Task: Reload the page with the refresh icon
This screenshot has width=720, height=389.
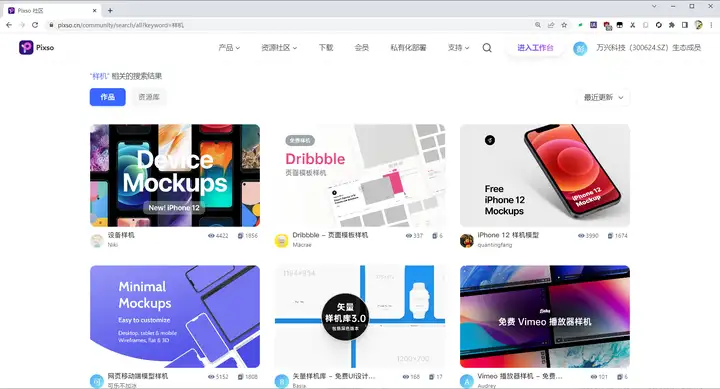Action: pyautogui.click(x=35, y=25)
